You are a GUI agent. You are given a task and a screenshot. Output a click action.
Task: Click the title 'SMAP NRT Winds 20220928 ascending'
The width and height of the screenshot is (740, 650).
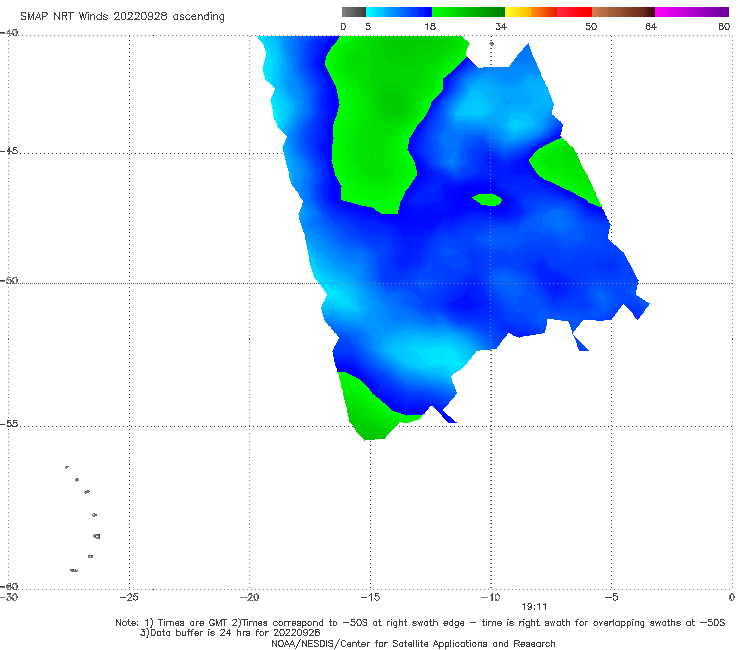122,16
